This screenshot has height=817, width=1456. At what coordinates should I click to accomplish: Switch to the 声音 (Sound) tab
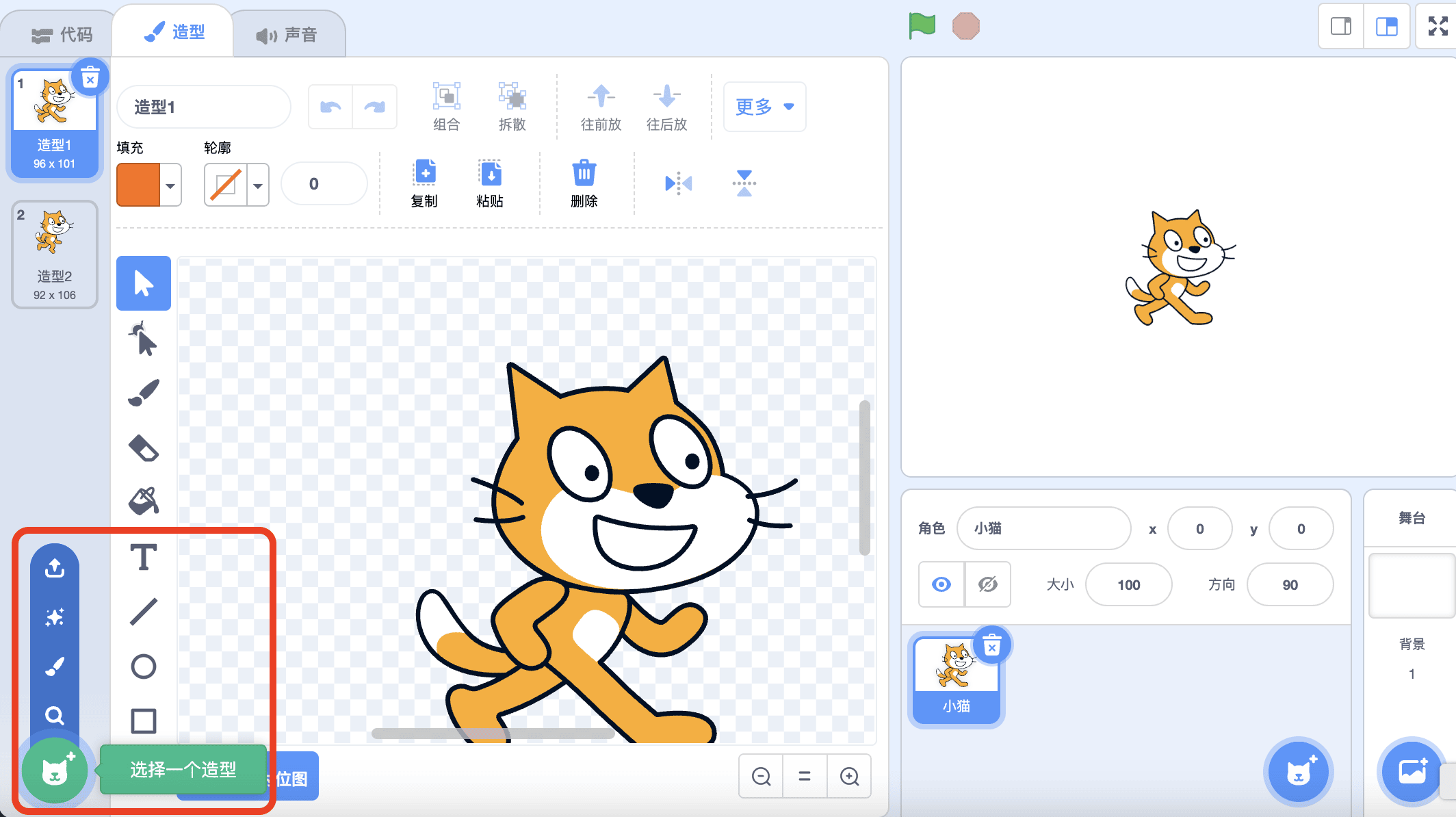coord(287,34)
